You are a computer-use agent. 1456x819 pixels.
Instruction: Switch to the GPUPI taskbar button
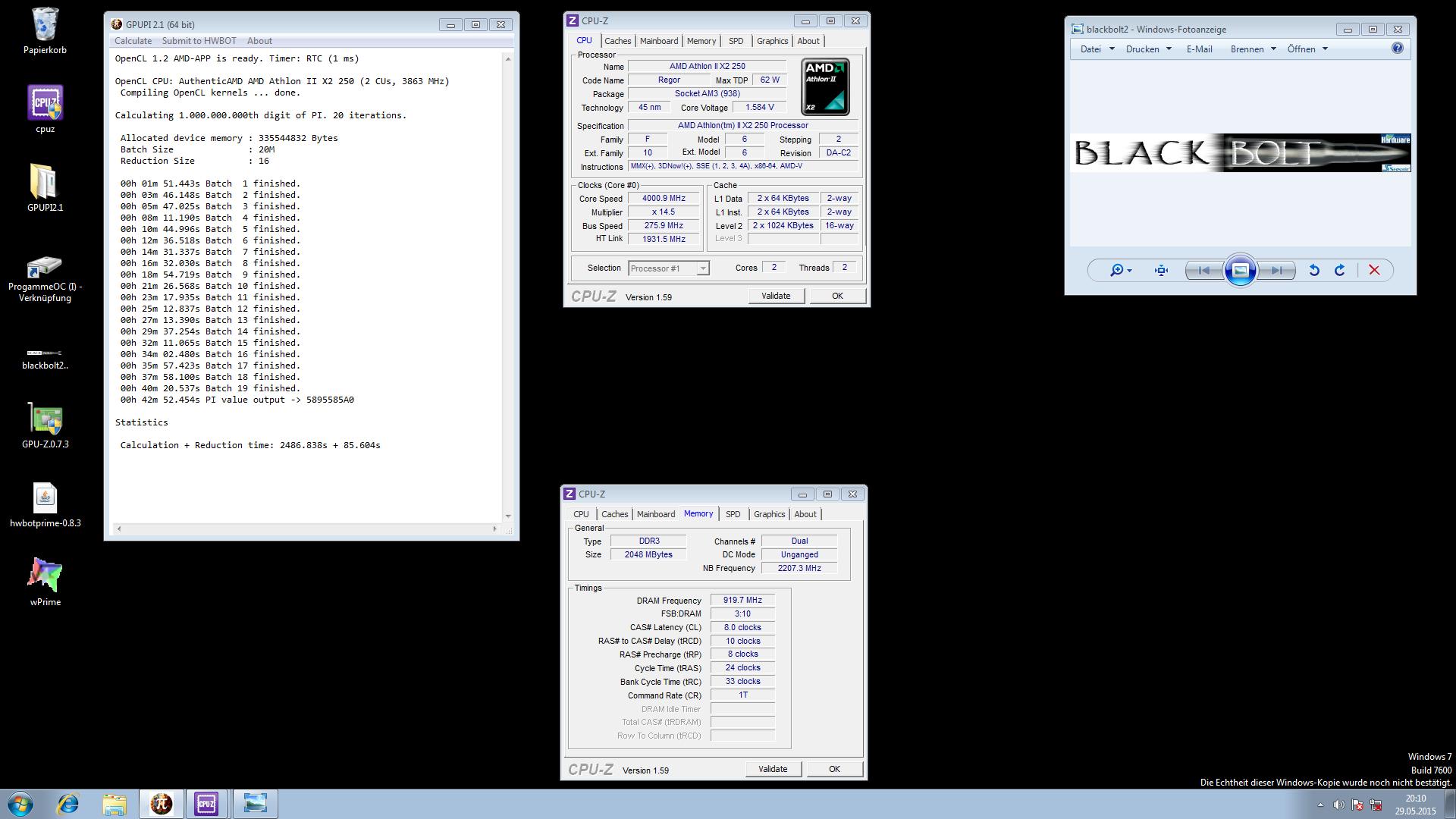(x=161, y=804)
